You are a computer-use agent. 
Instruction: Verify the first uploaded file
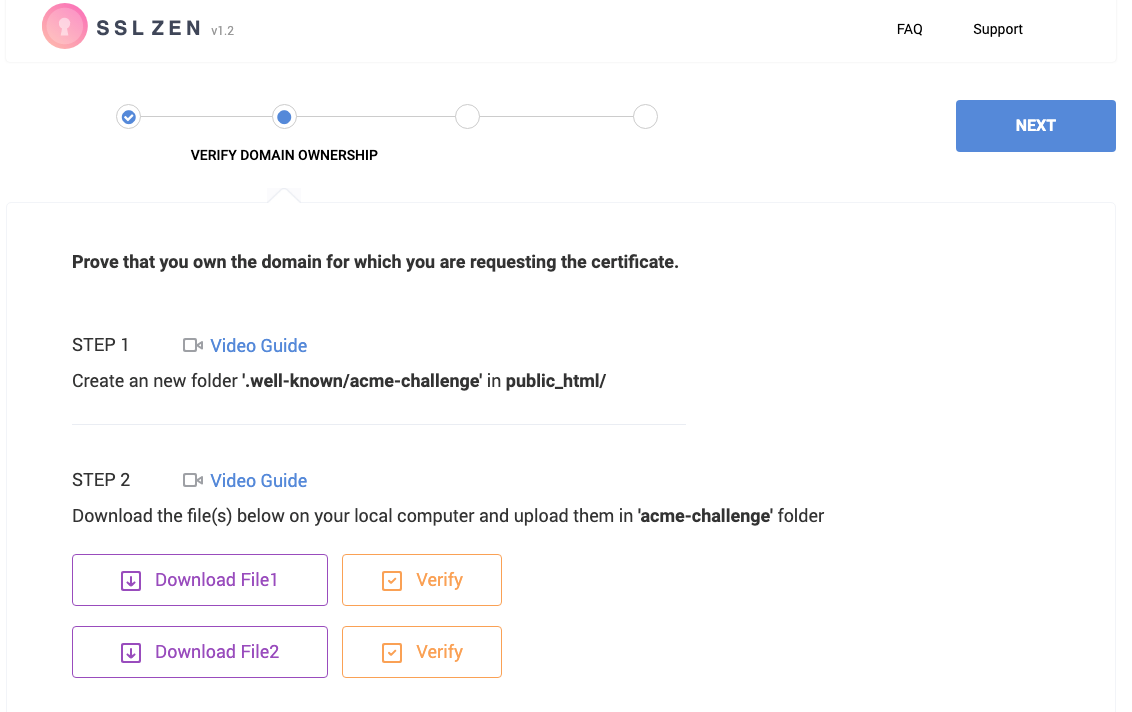tap(422, 580)
